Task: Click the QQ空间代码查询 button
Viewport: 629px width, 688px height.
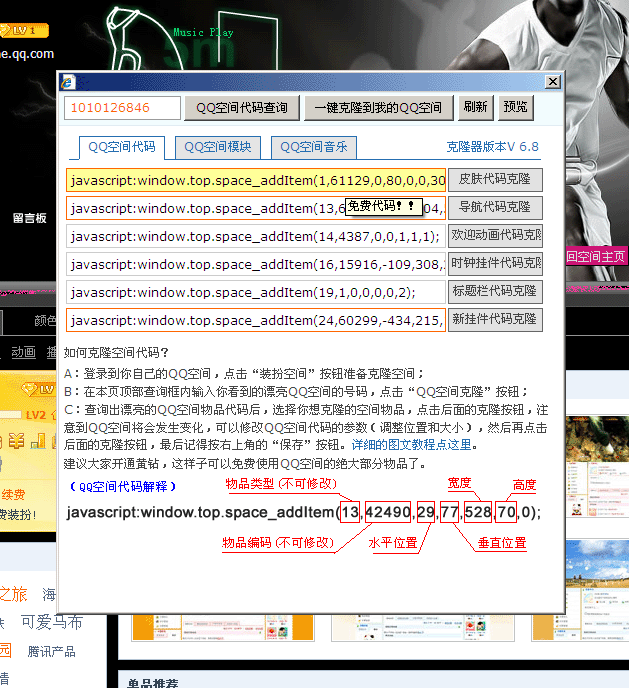Action: pyautogui.click(x=242, y=108)
